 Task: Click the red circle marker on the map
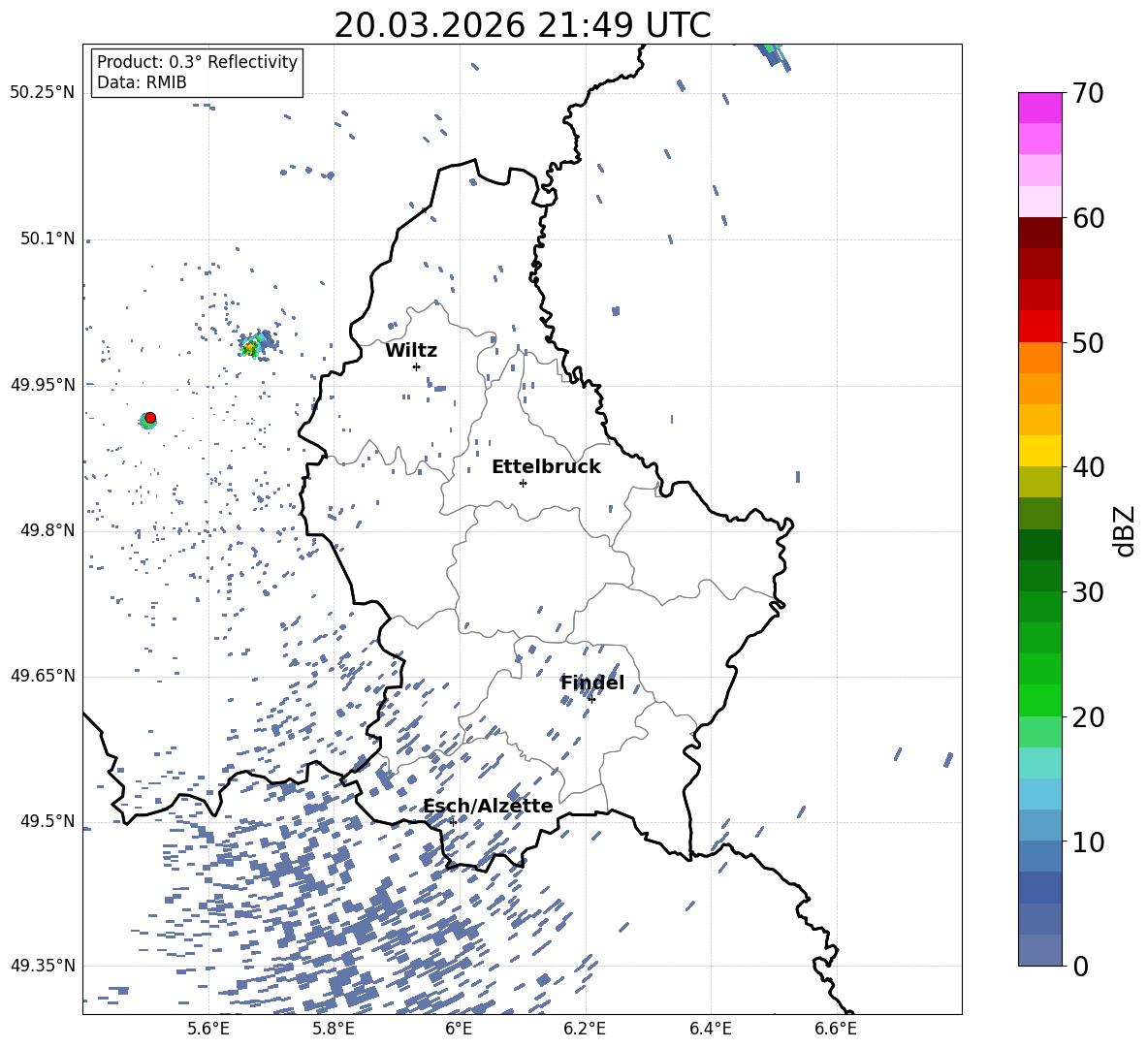(150, 418)
